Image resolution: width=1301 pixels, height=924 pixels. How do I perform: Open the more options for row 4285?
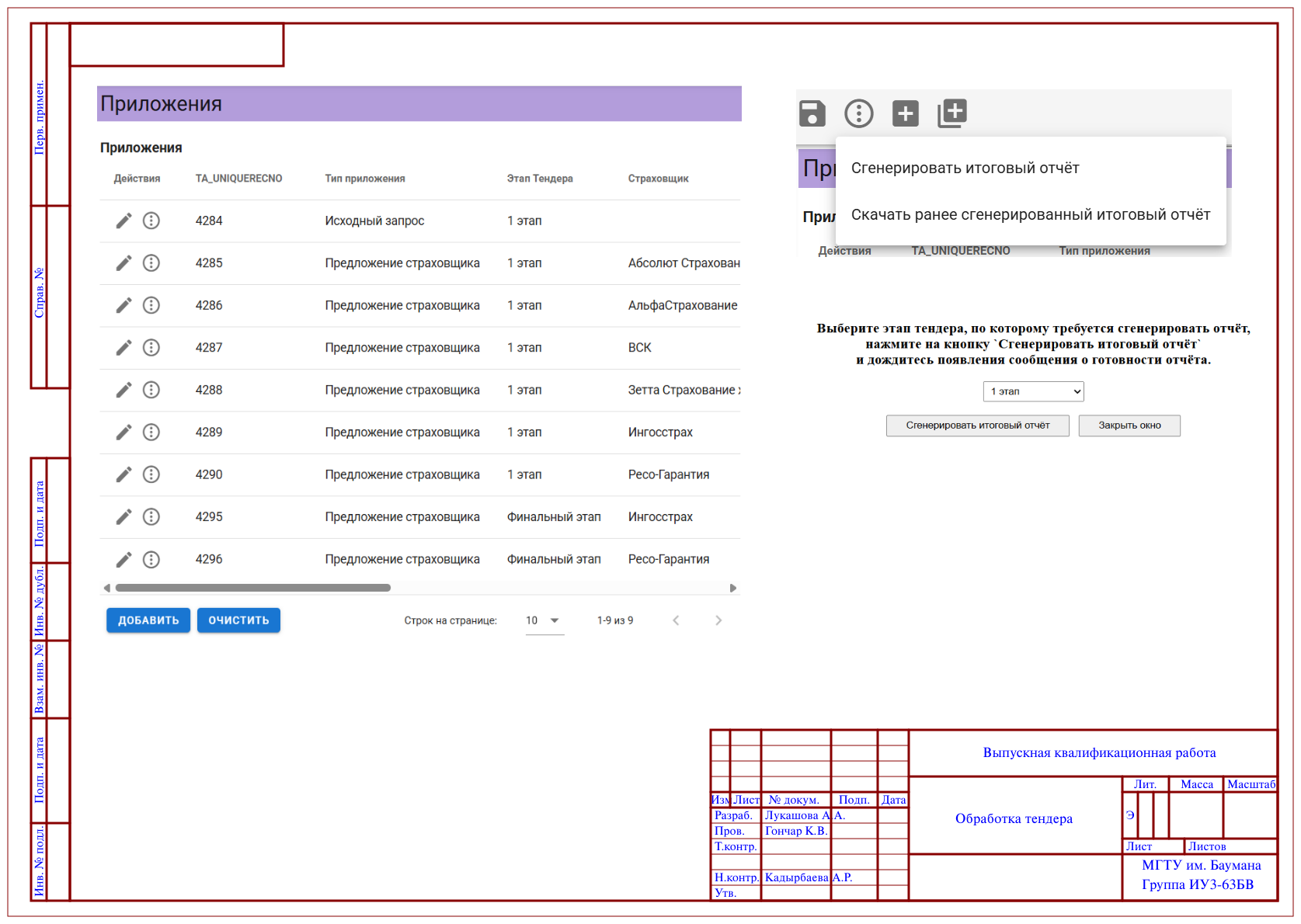coord(151,263)
